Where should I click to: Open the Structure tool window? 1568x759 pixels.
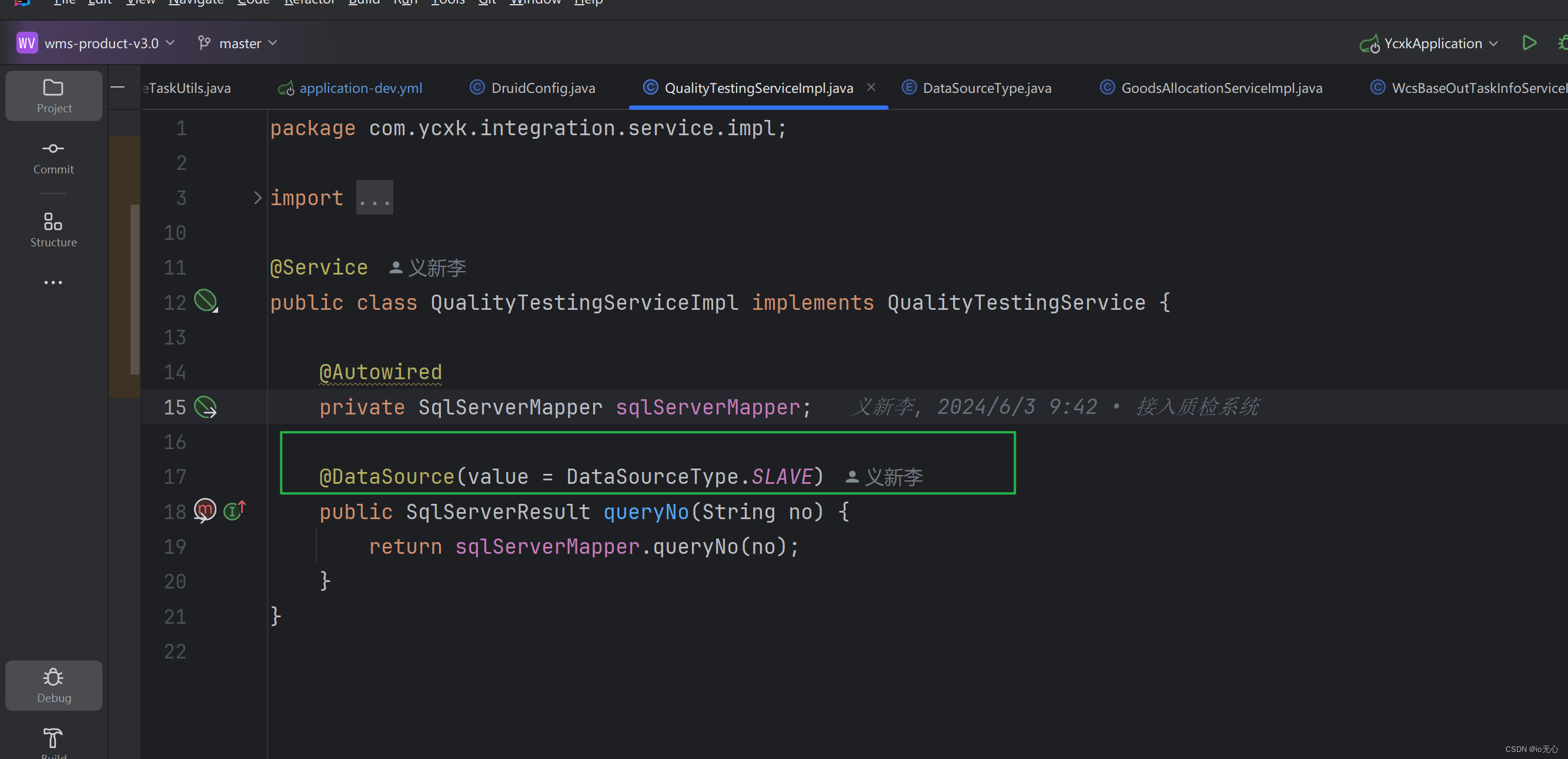(54, 229)
